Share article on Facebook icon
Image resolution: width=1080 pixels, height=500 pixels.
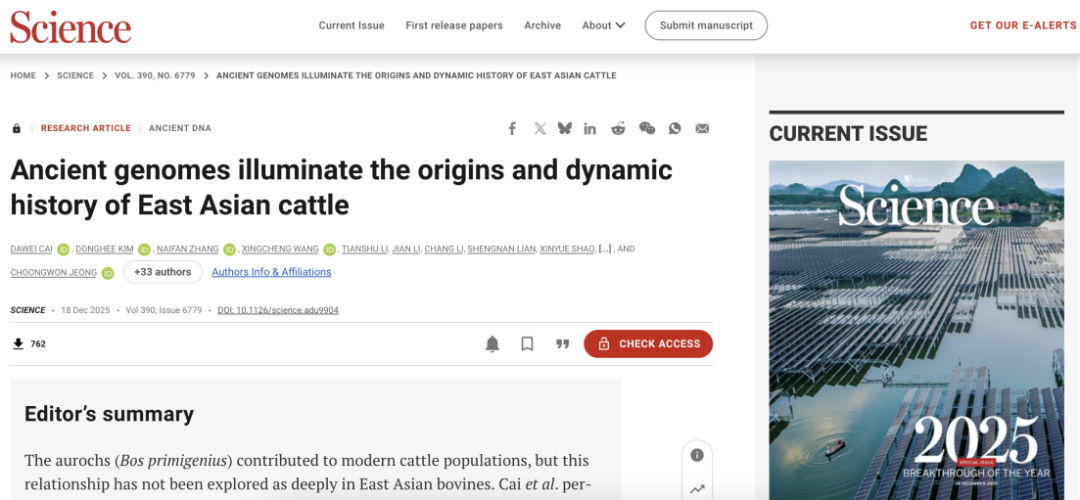click(x=512, y=128)
